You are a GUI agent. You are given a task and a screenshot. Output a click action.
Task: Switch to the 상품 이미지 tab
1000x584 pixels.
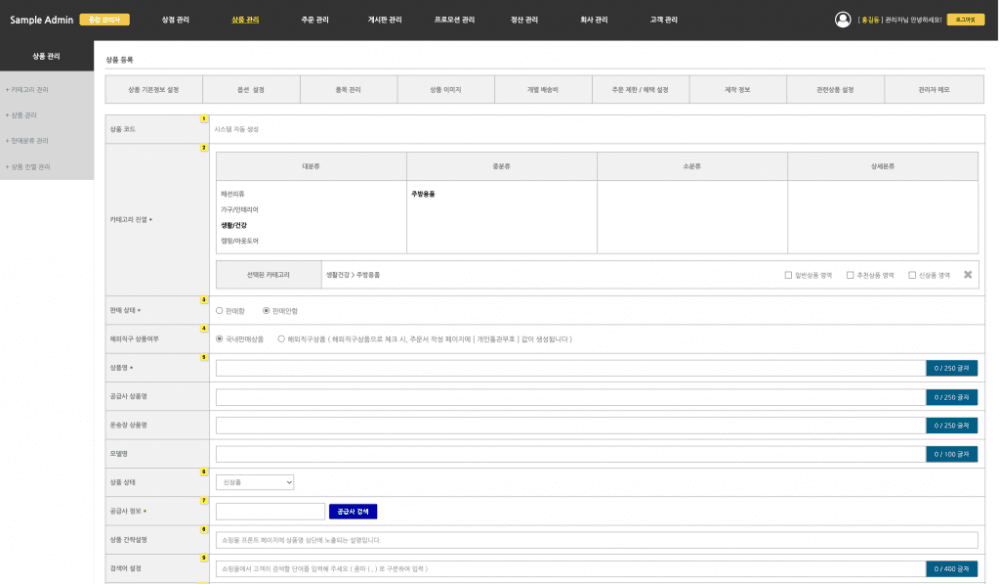(446, 88)
